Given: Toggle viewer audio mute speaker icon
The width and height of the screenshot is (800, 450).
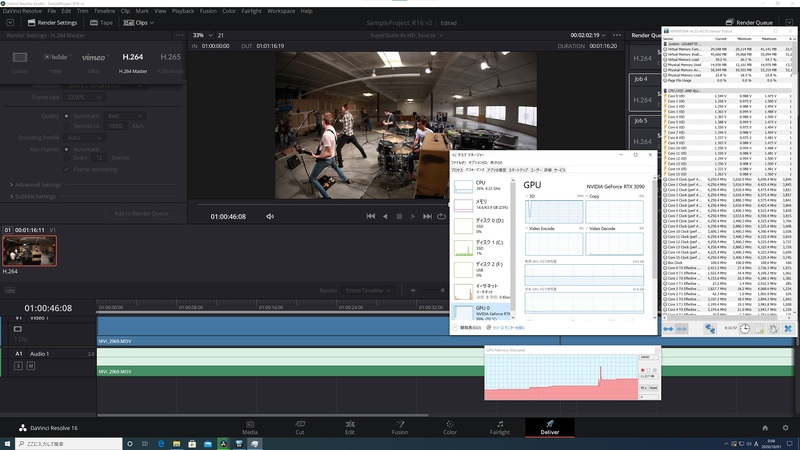Looking at the screenshot, I should tap(270, 216).
